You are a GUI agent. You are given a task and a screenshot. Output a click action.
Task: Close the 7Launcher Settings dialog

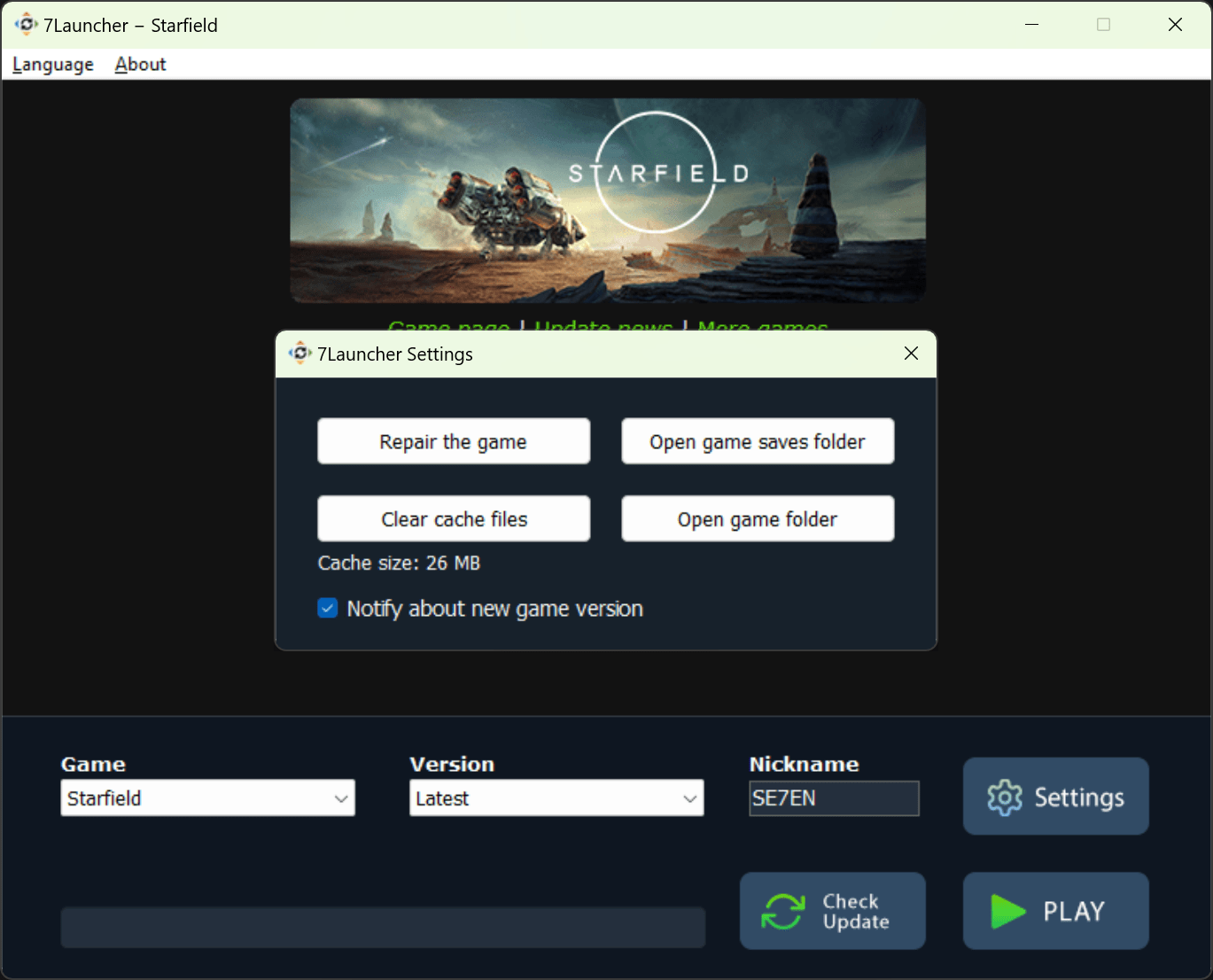point(911,354)
